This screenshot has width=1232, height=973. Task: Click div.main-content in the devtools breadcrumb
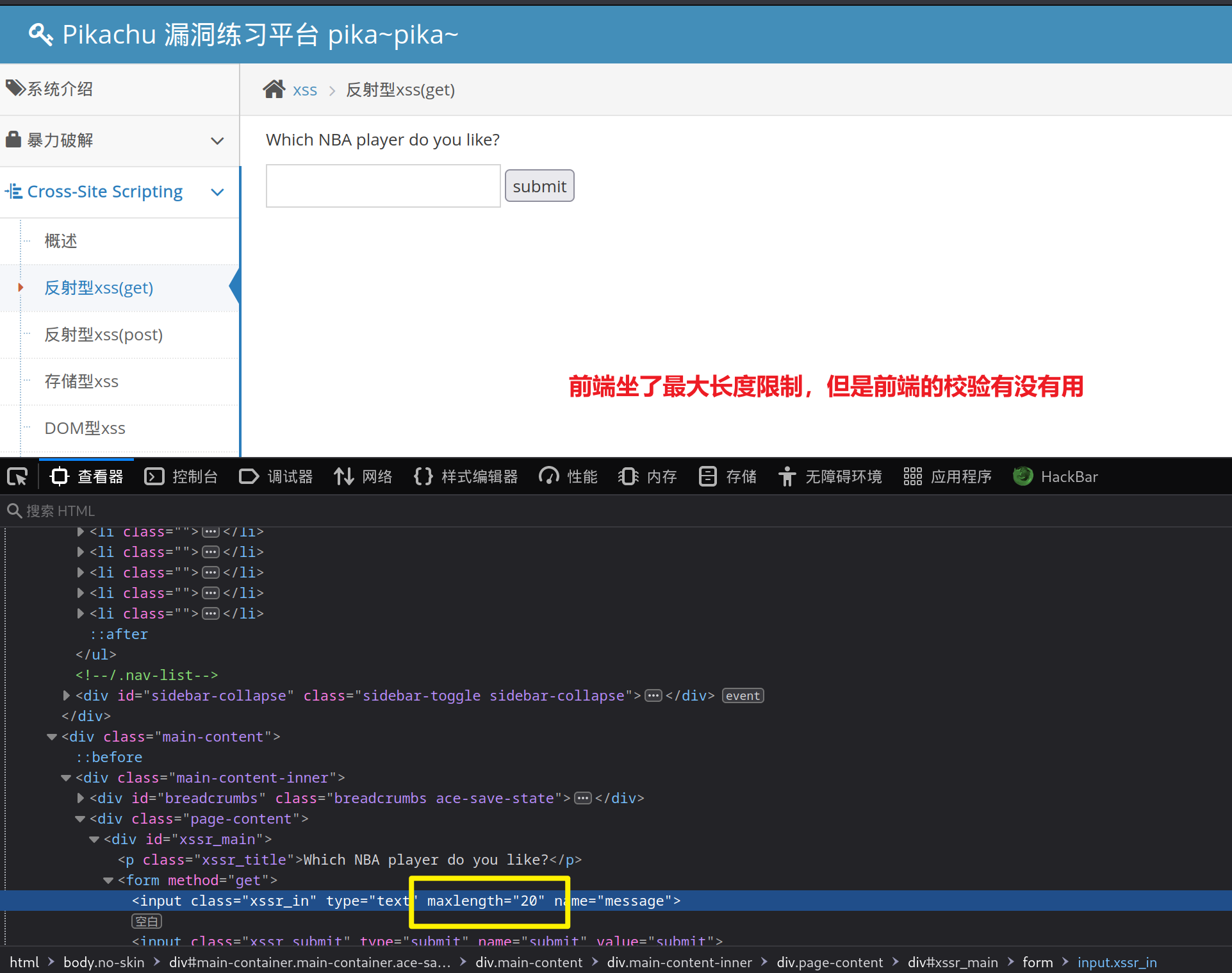point(529,962)
